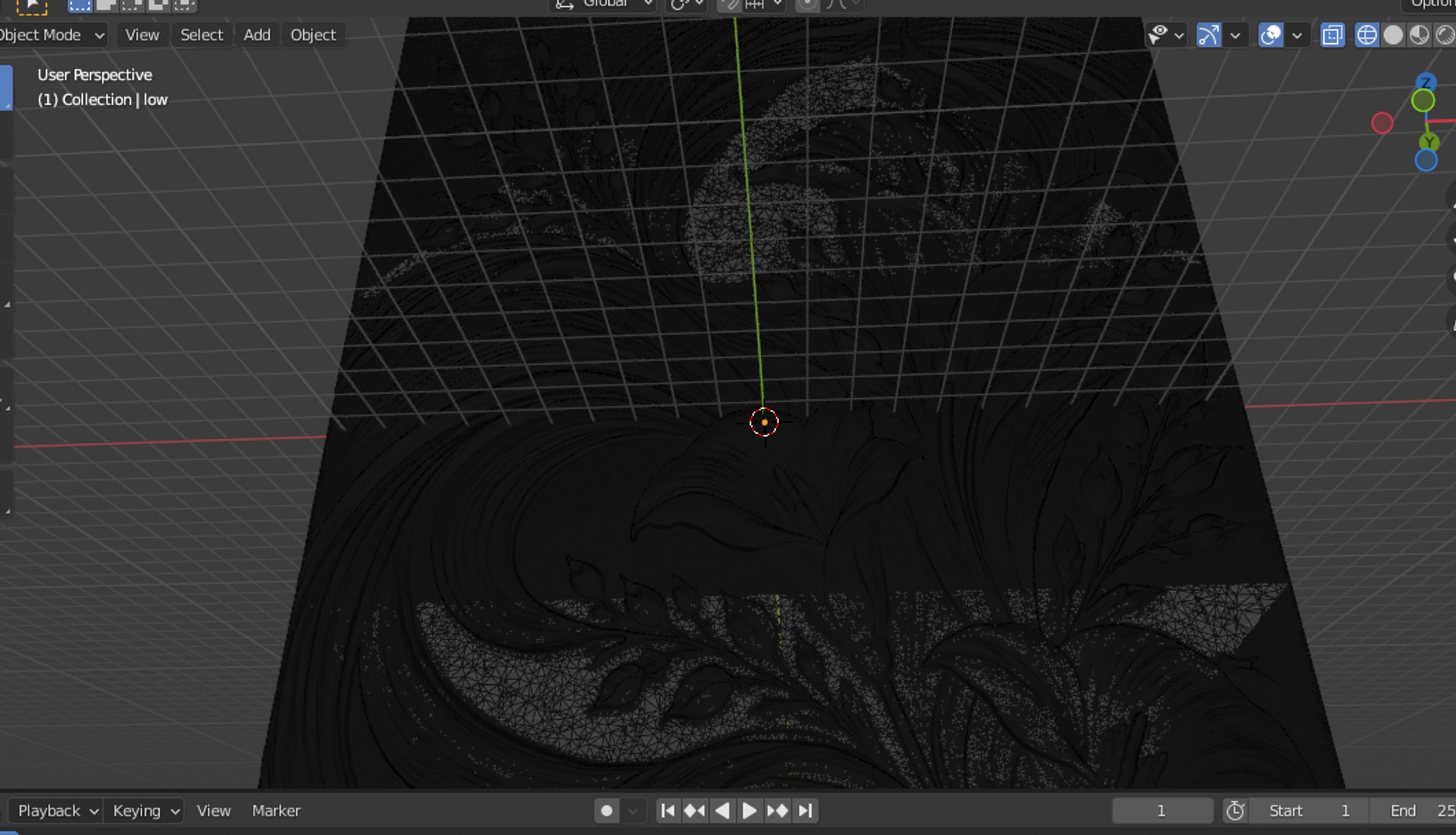Image resolution: width=1456 pixels, height=835 pixels.
Task: Switch to rendered viewport shading
Action: 1444,35
